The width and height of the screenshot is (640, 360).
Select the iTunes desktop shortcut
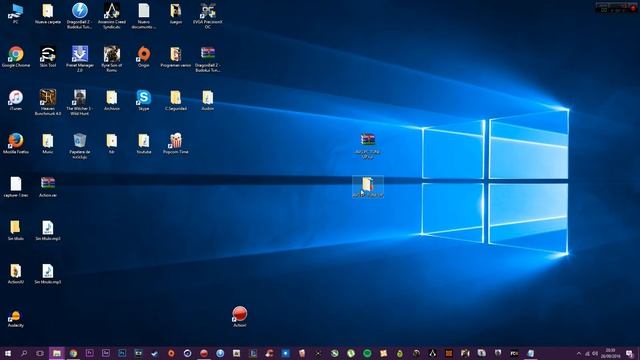(16, 100)
